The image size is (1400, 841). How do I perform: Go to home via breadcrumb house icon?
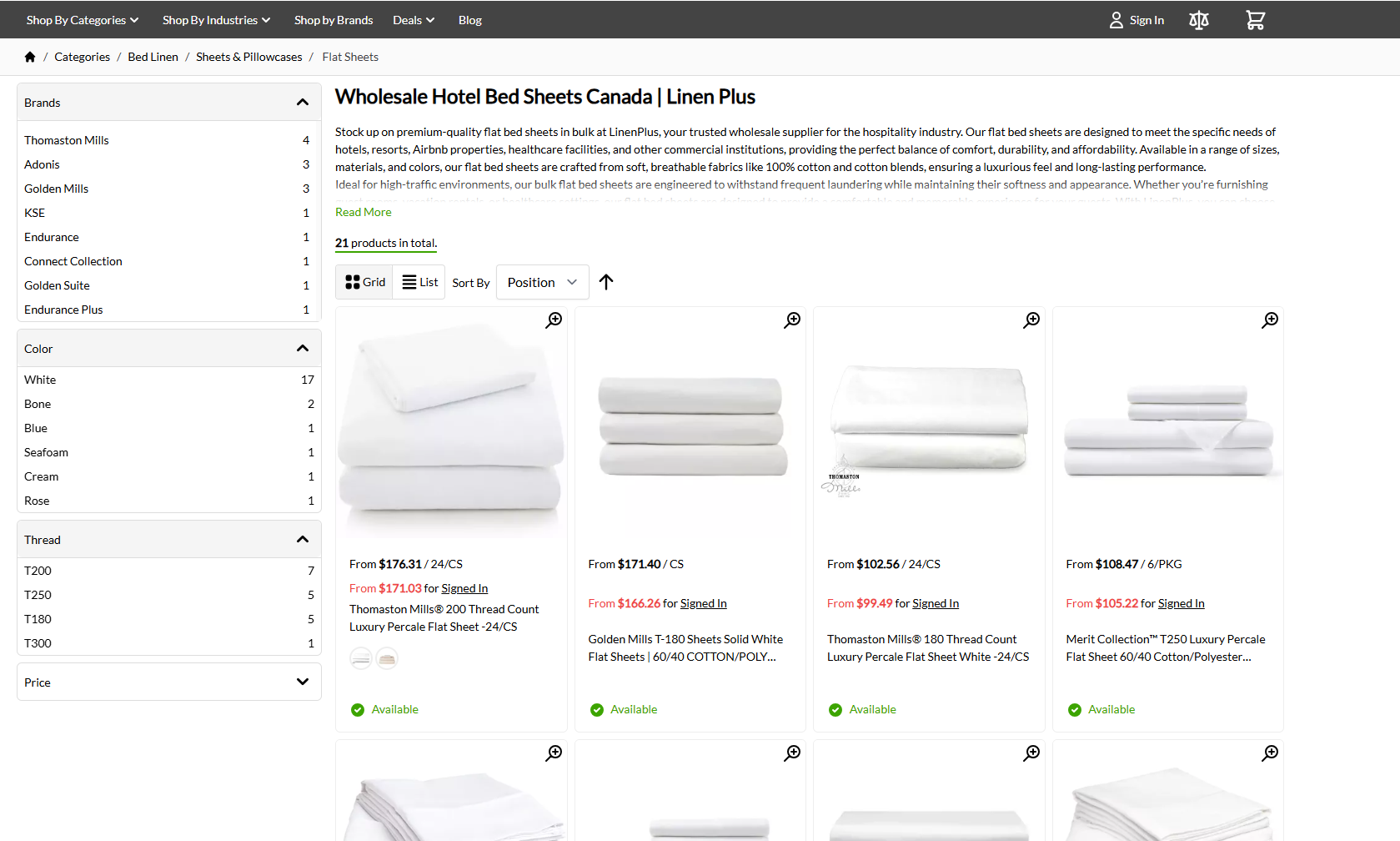click(30, 57)
